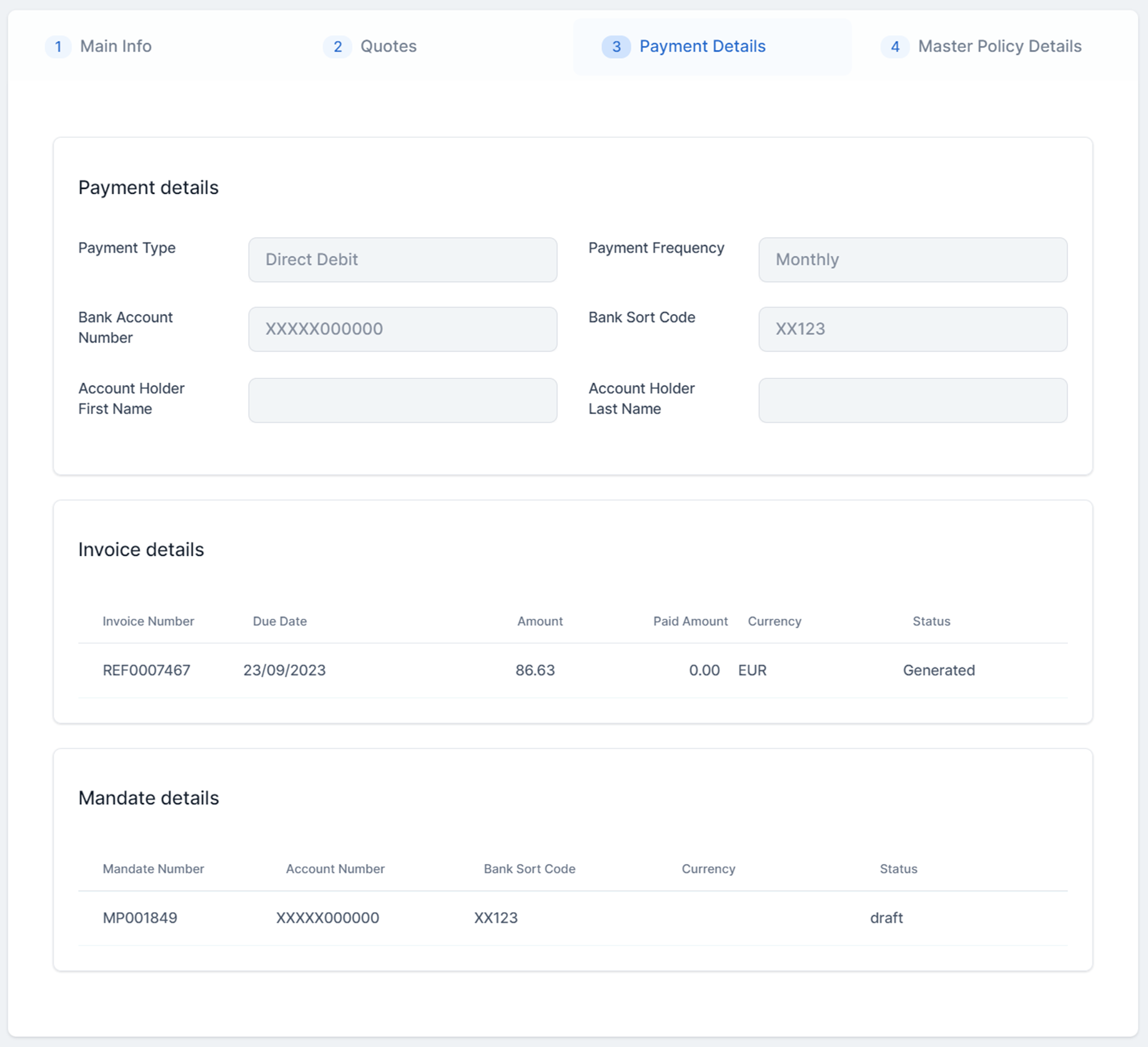Click the step 3 number badge

(x=616, y=47)
